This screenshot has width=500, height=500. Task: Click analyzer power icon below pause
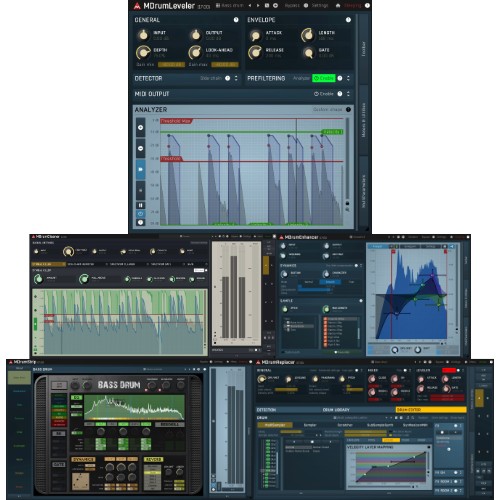141,214
